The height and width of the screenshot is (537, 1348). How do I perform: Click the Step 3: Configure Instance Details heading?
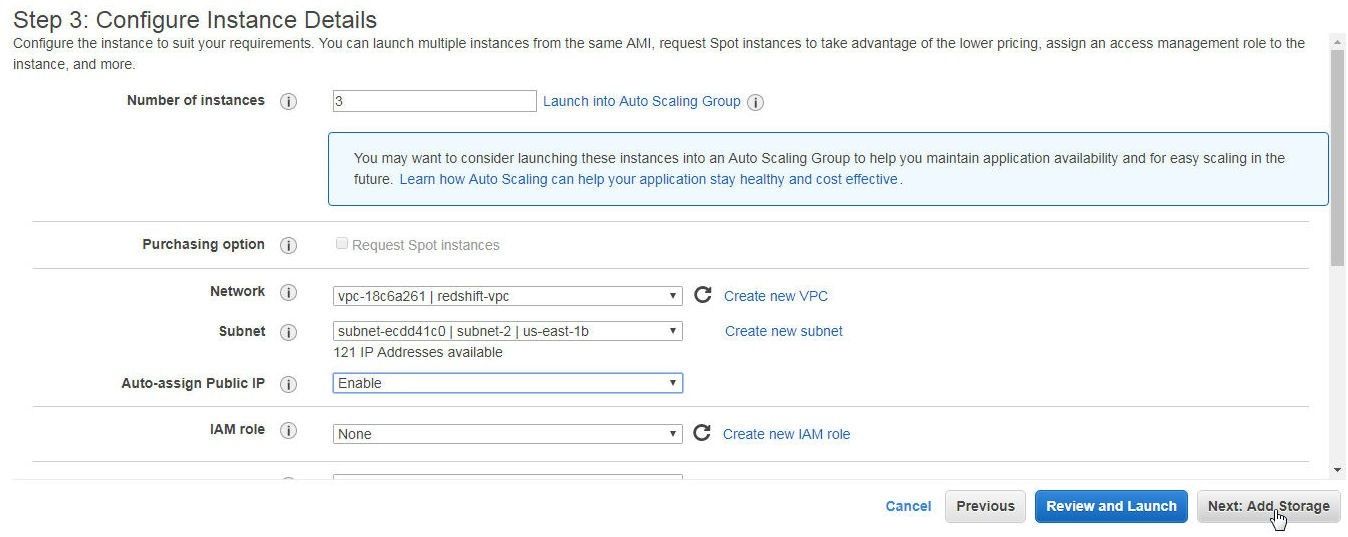[195, 19]
